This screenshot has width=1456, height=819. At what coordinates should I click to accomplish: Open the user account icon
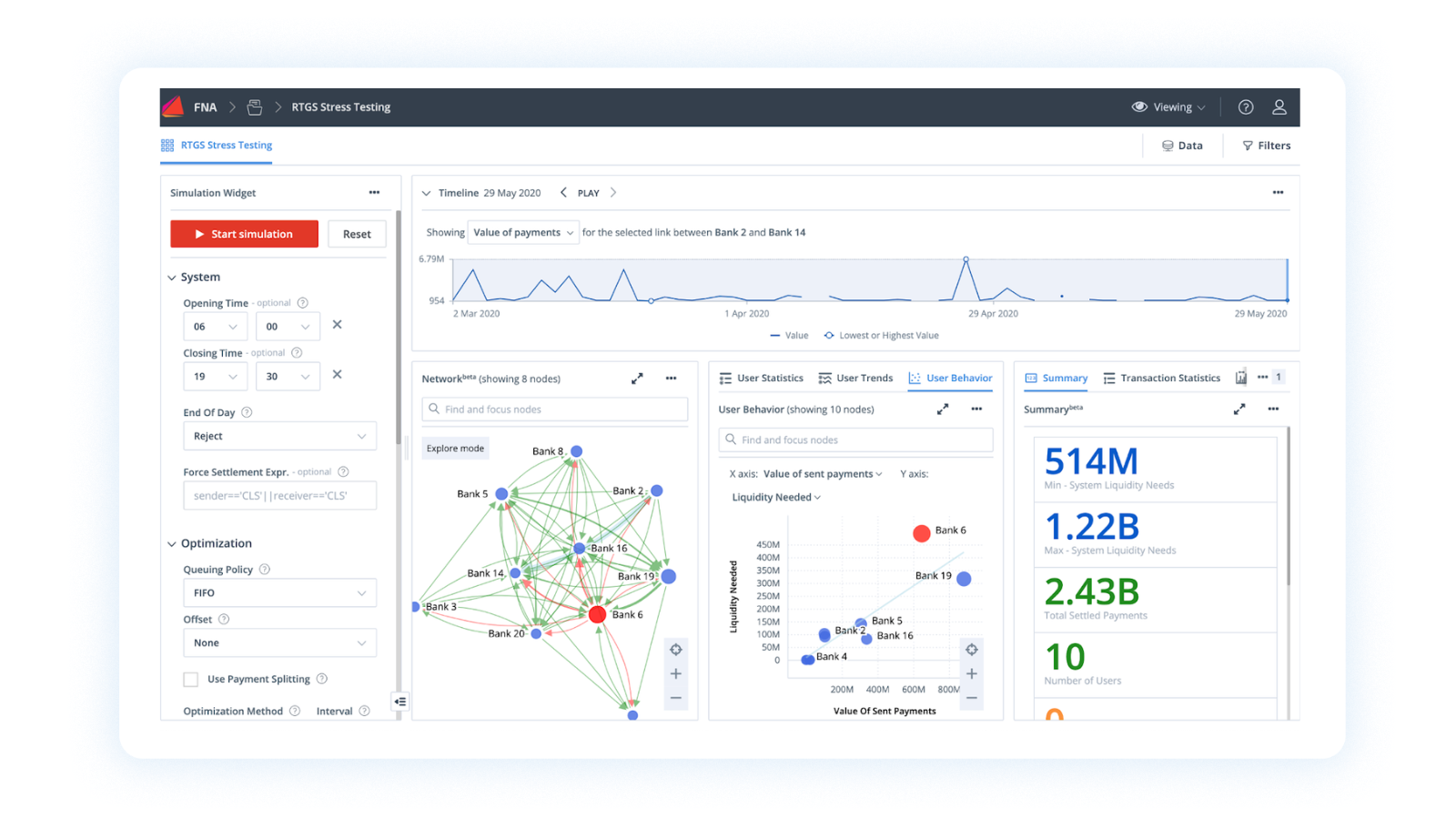1279,107
